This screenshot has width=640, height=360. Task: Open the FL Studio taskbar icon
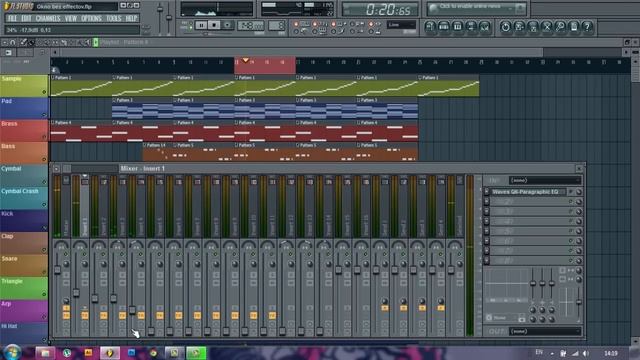[110, 353]
